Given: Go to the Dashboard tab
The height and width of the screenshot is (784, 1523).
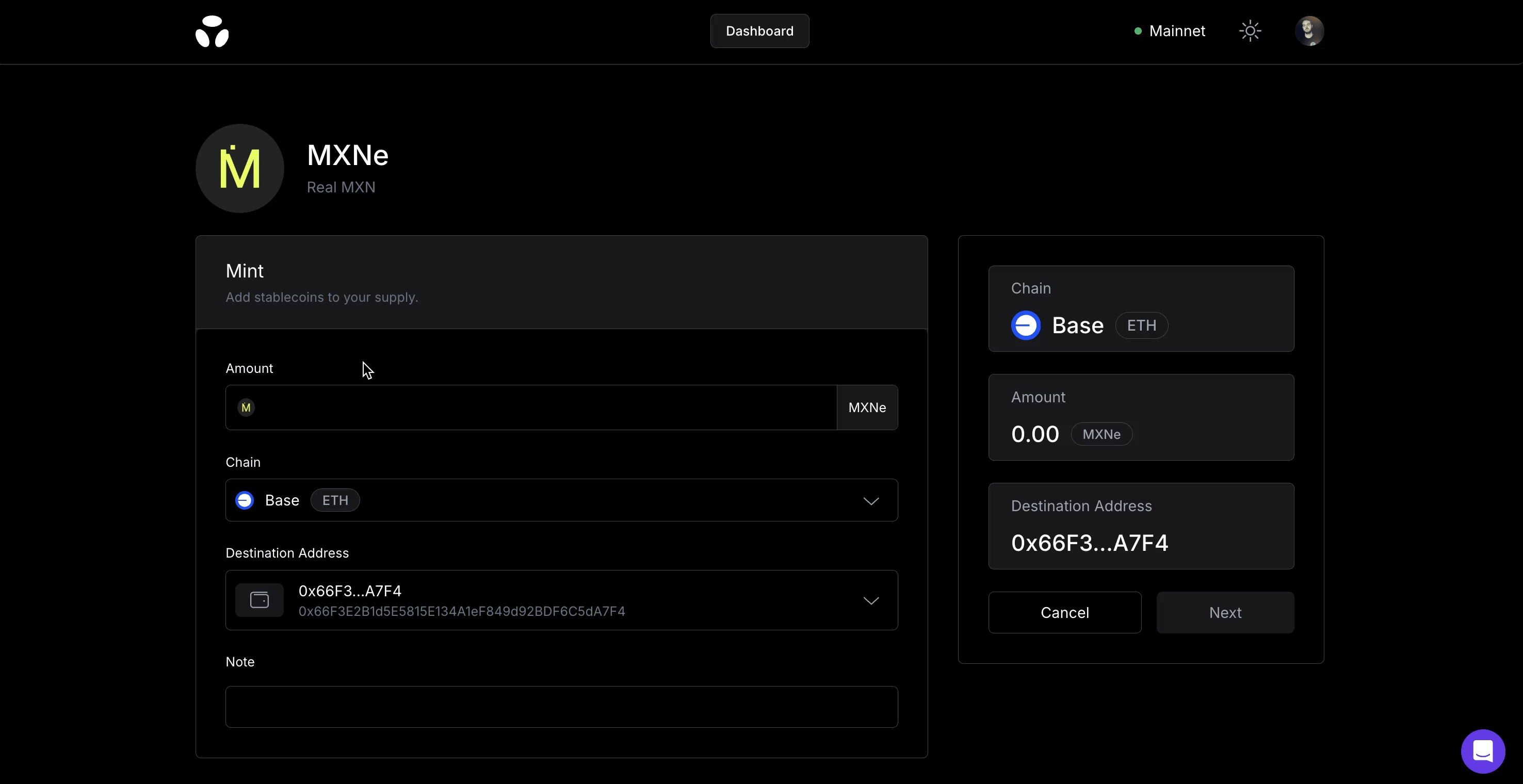Looking at the screenshot, I should click(x=759, y=31).
